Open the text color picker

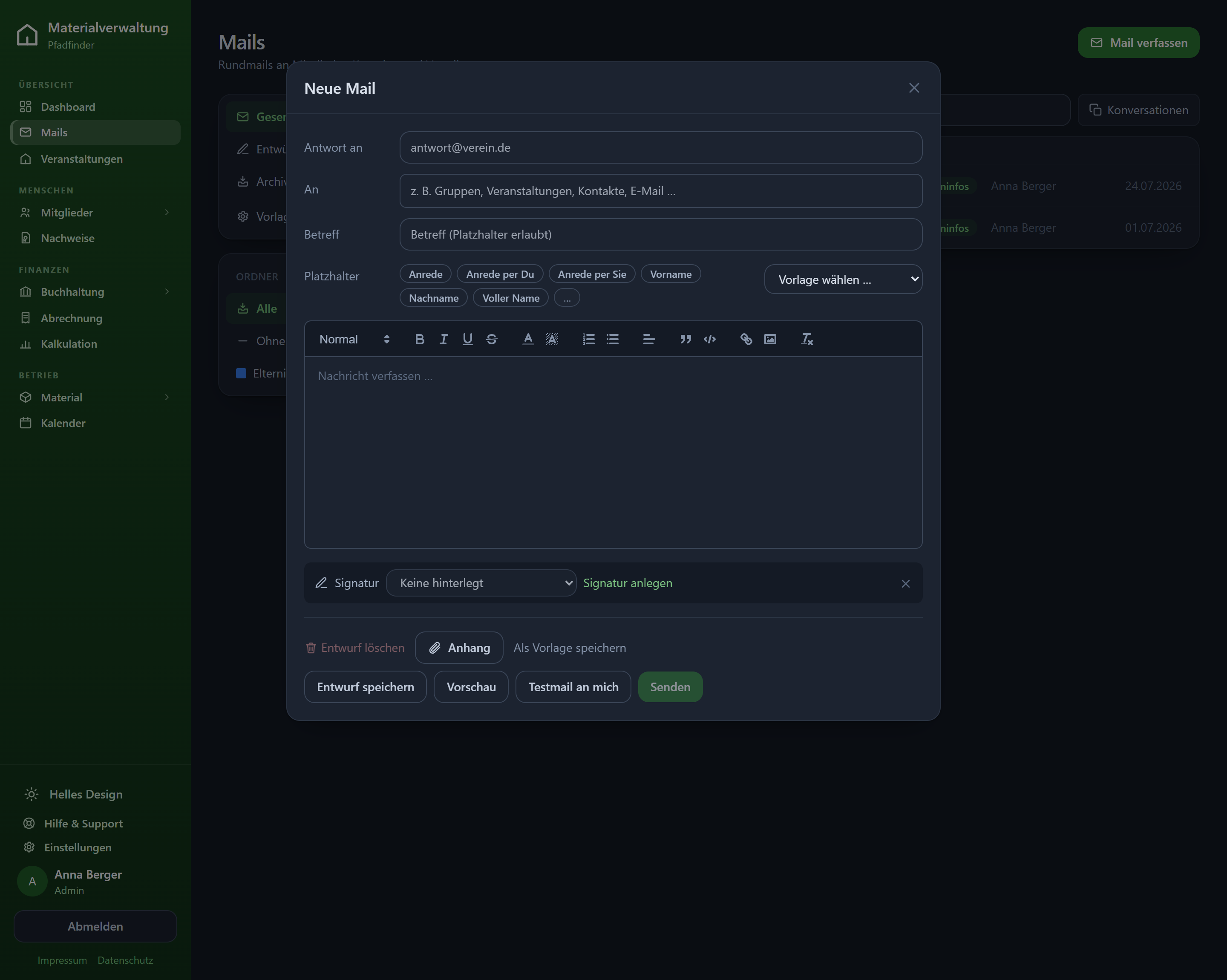point(528,339)
